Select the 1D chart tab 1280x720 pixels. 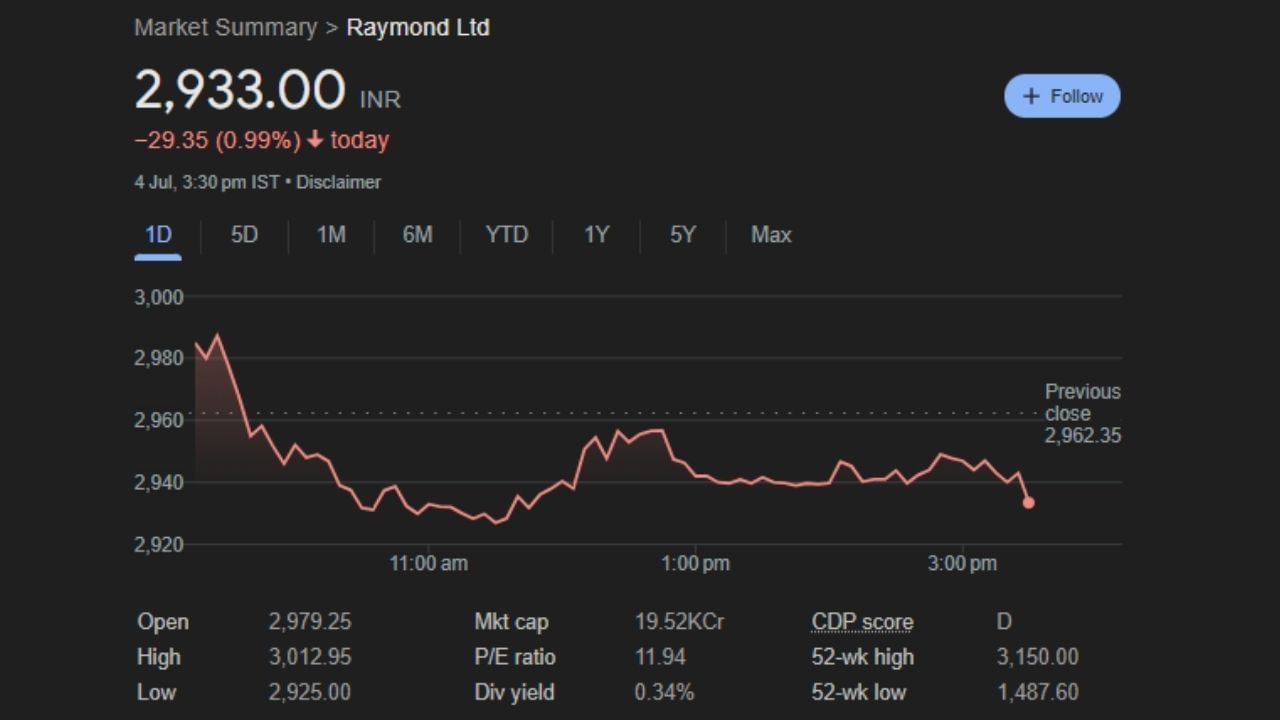pyautogui.click(x=158, y=235)
